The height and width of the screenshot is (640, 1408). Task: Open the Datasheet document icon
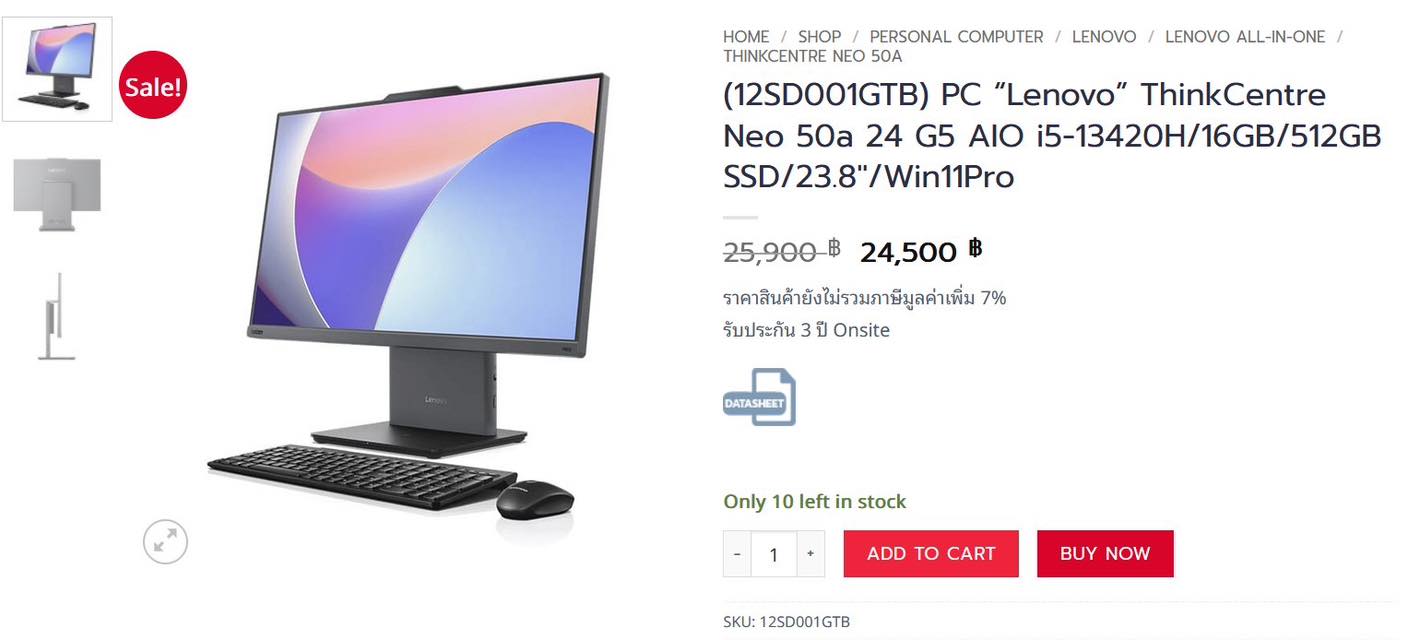(760, 397)
